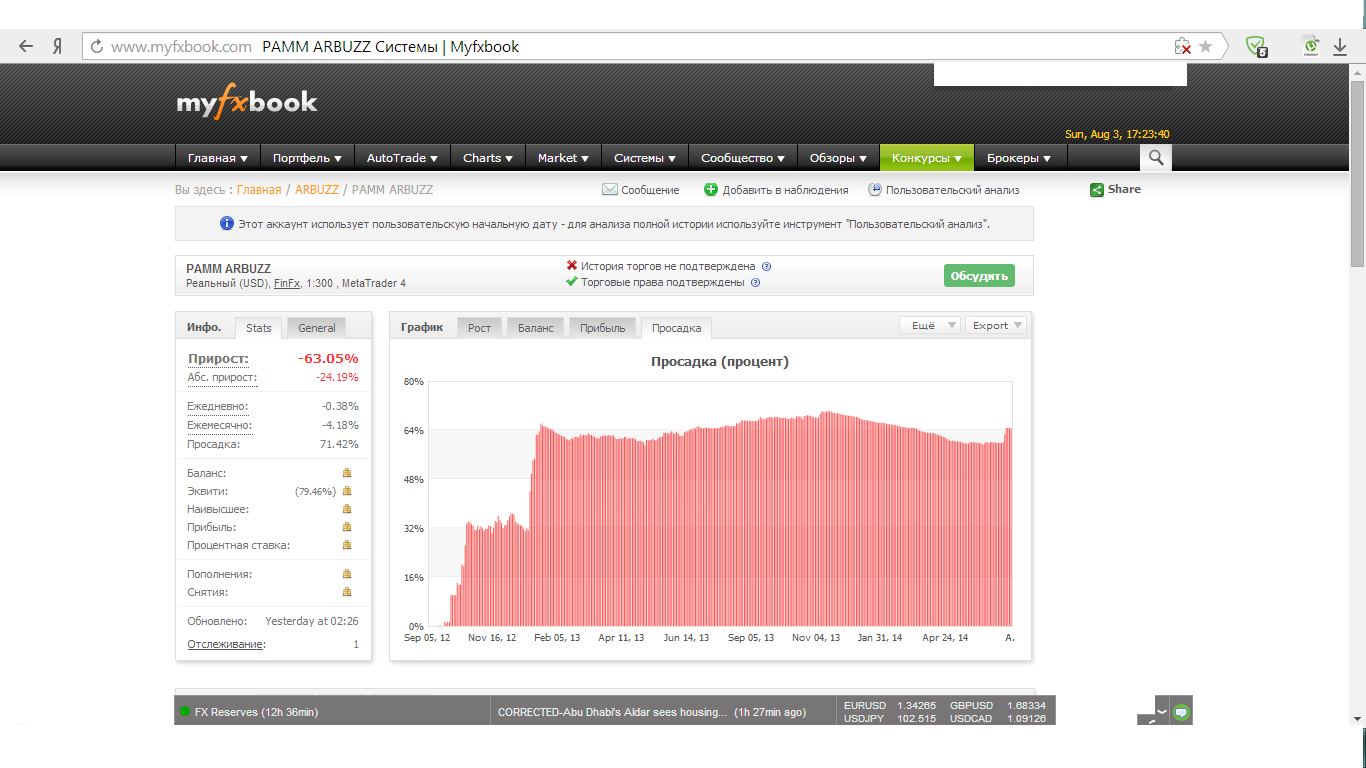This screenshot has width=1366, height=768.
Task: Open the Adguard shield extension
Action: [x=1256, y=46]
